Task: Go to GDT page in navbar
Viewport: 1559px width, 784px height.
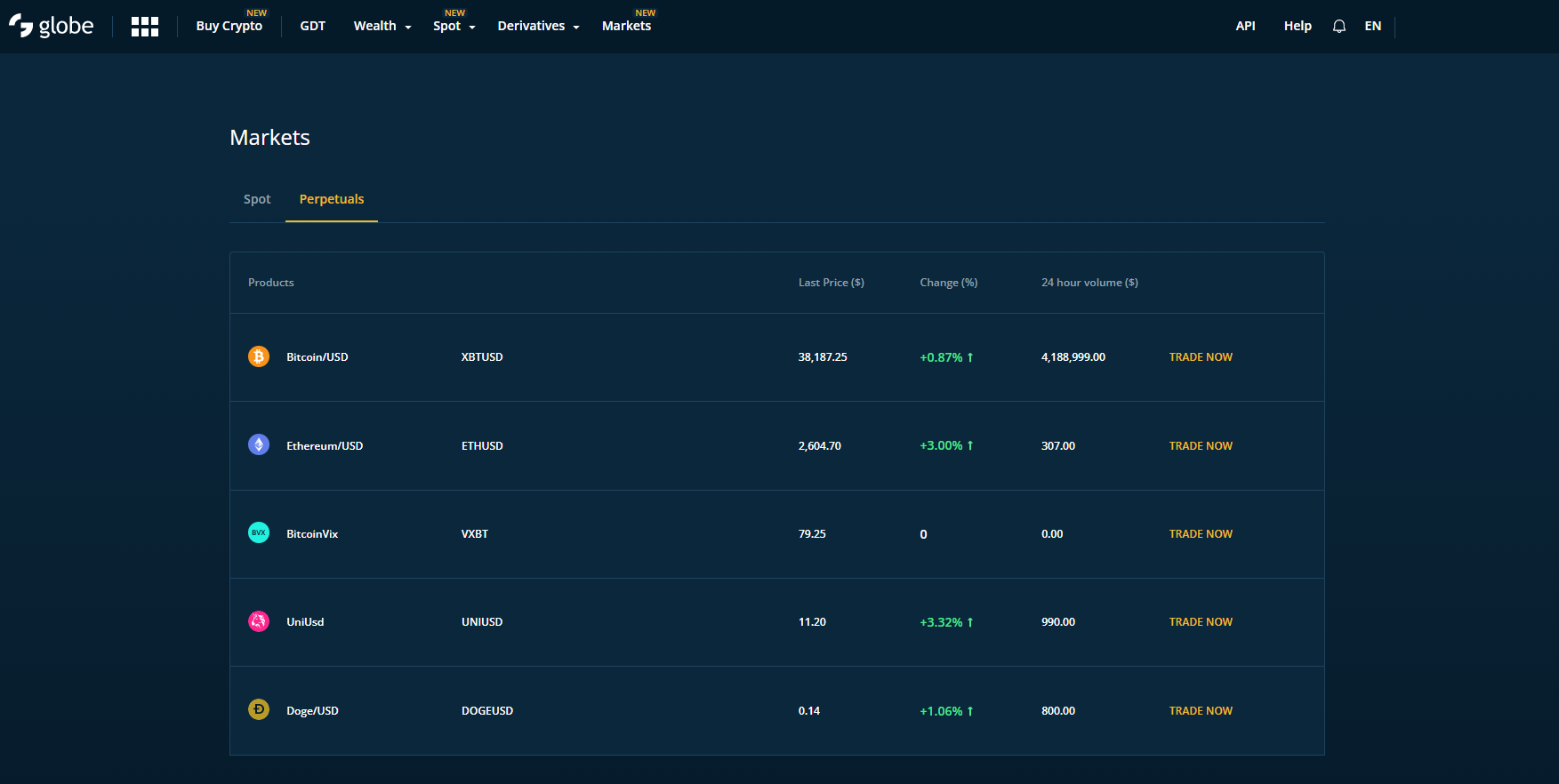Action: point(312,27)
